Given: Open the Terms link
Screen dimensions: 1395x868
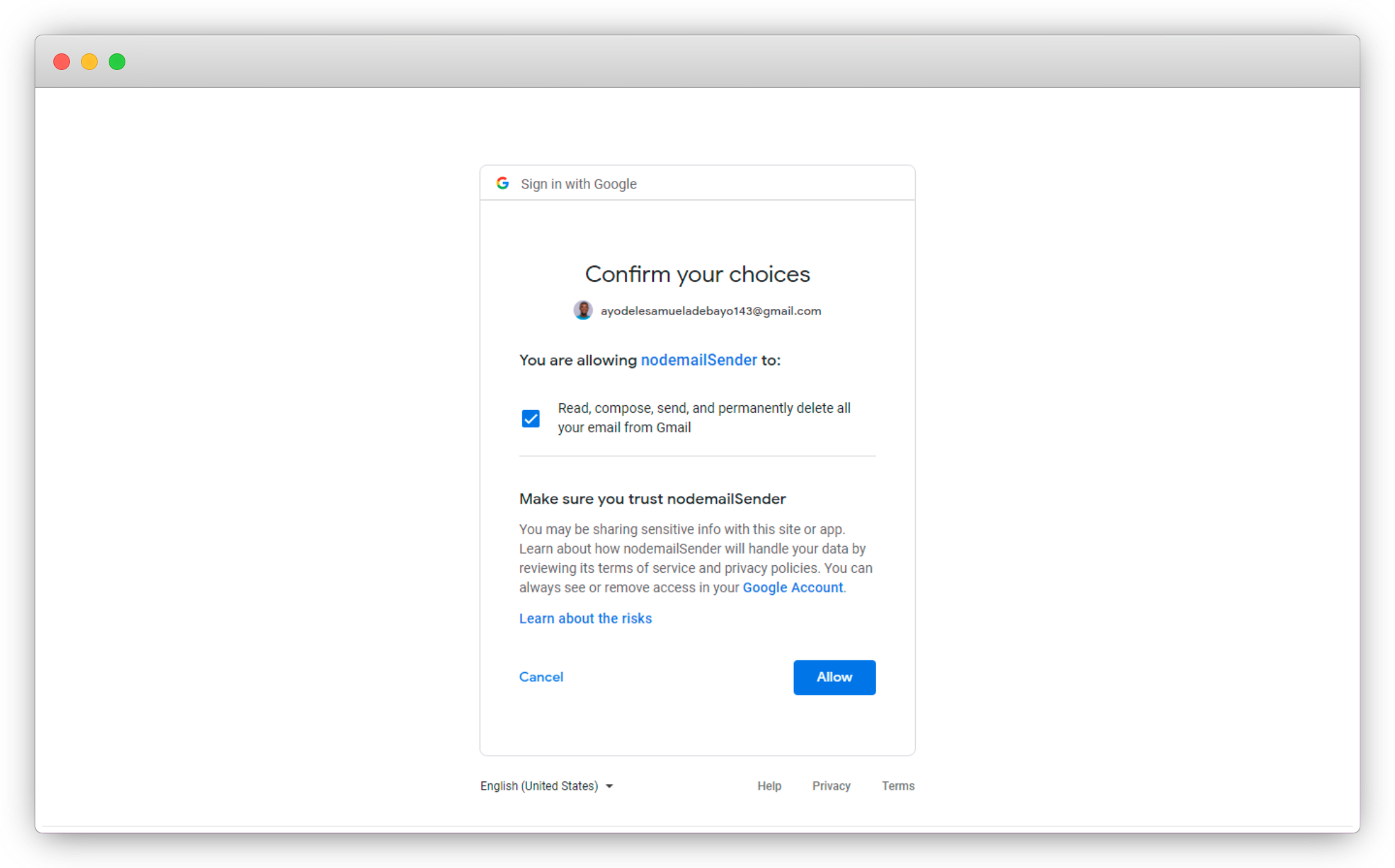Looking at the screenshot, I should point(898,786).
